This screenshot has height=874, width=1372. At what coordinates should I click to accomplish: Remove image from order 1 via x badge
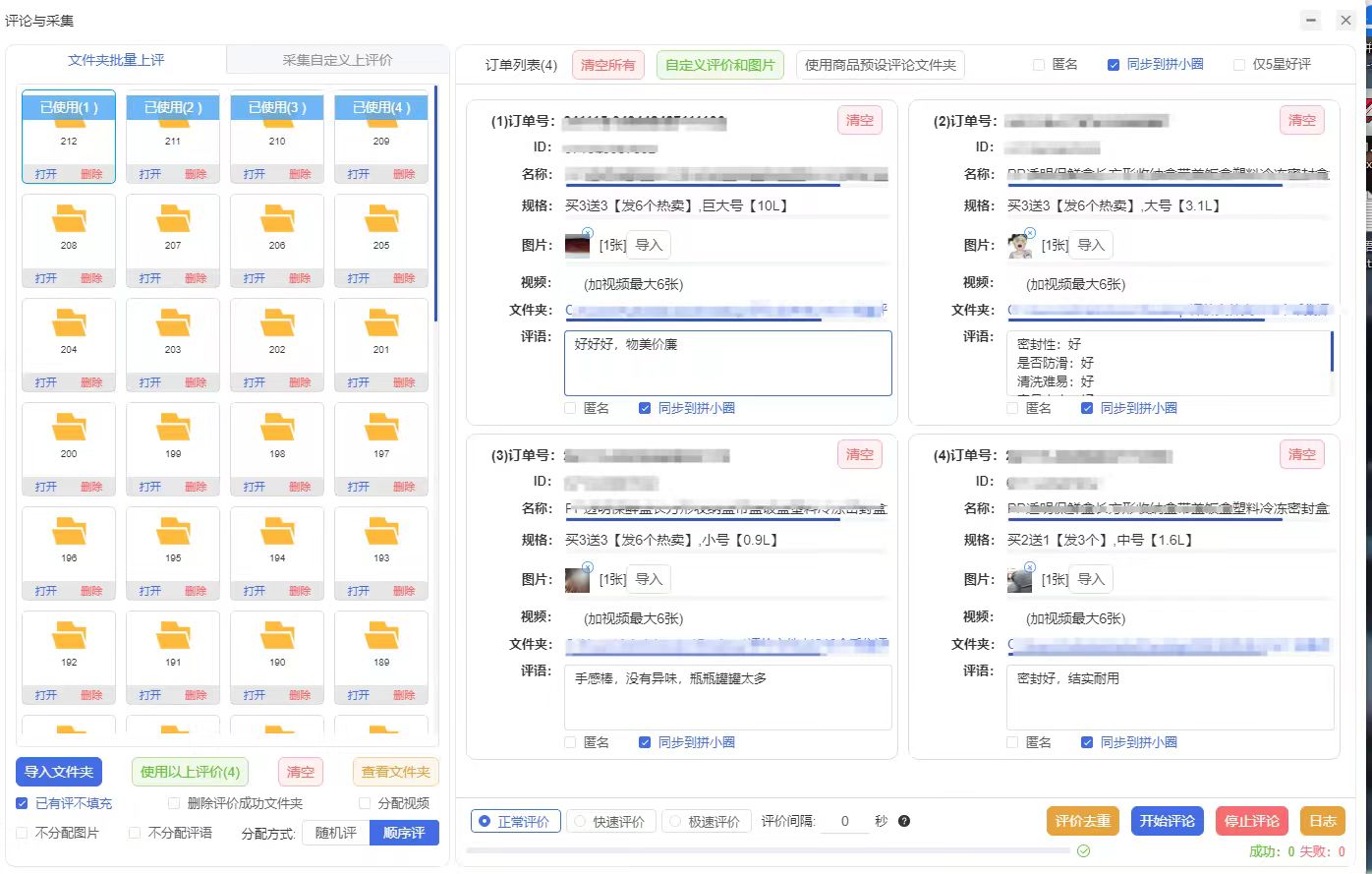click(x=588, y=233)
